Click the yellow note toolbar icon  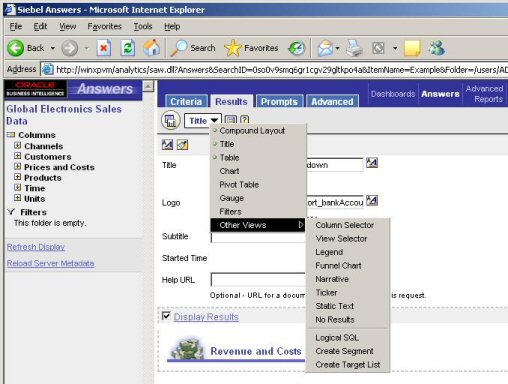pyautogui.click(x=412, y=48)
